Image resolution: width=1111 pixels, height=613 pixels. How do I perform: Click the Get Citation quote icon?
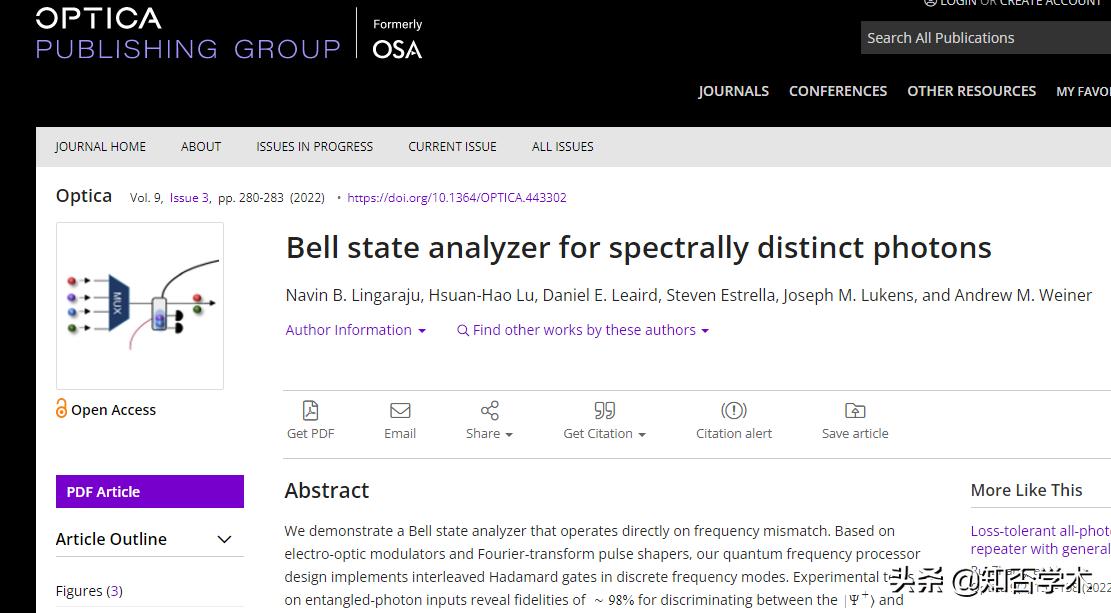(604, 411)
